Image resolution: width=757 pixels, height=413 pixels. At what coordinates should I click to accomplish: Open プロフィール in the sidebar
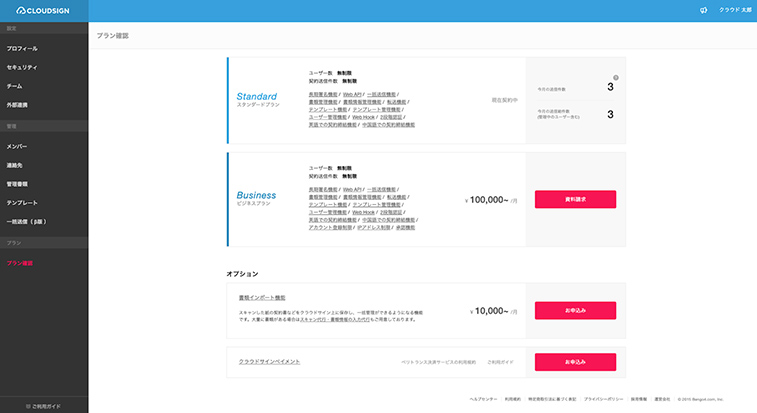tap(22, 48)
